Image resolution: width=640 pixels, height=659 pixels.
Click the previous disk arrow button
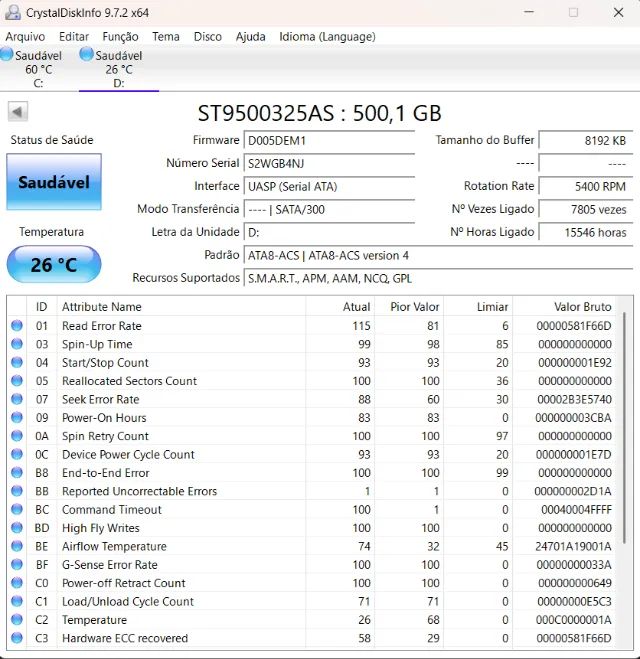[x=18, y=112]
